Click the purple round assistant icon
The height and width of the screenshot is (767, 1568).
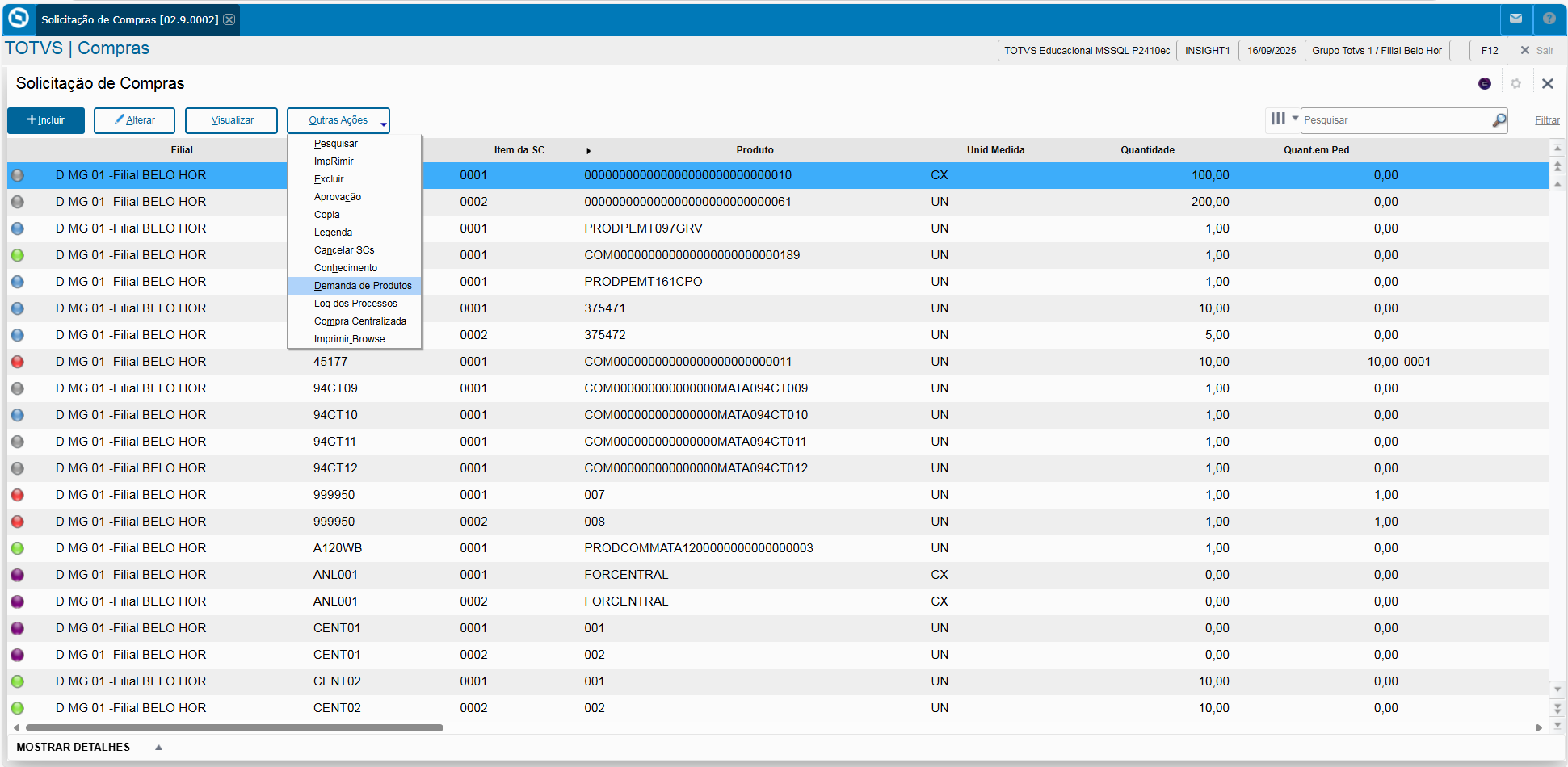point(1485,83)
